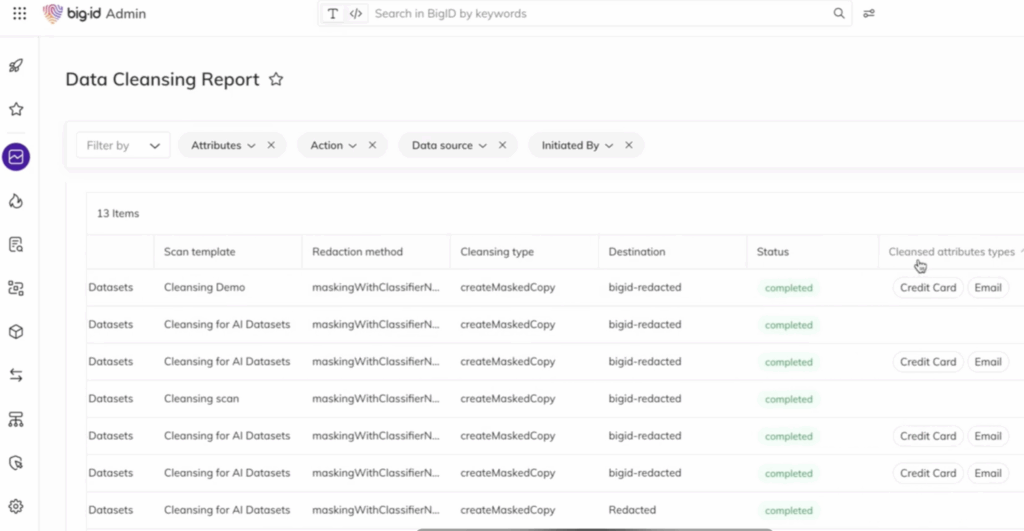The image size is (1024, 531).
Task: Open search filter settings icon
Action: 869,14
